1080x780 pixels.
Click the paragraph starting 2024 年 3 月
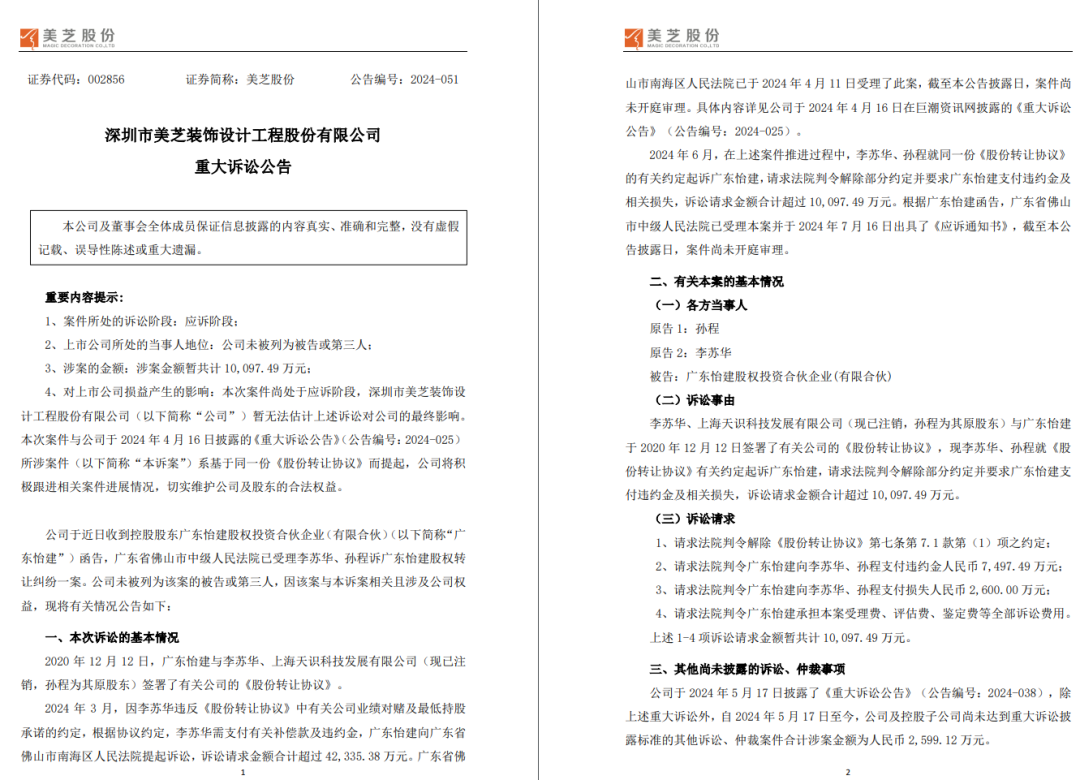click(243, 732)
